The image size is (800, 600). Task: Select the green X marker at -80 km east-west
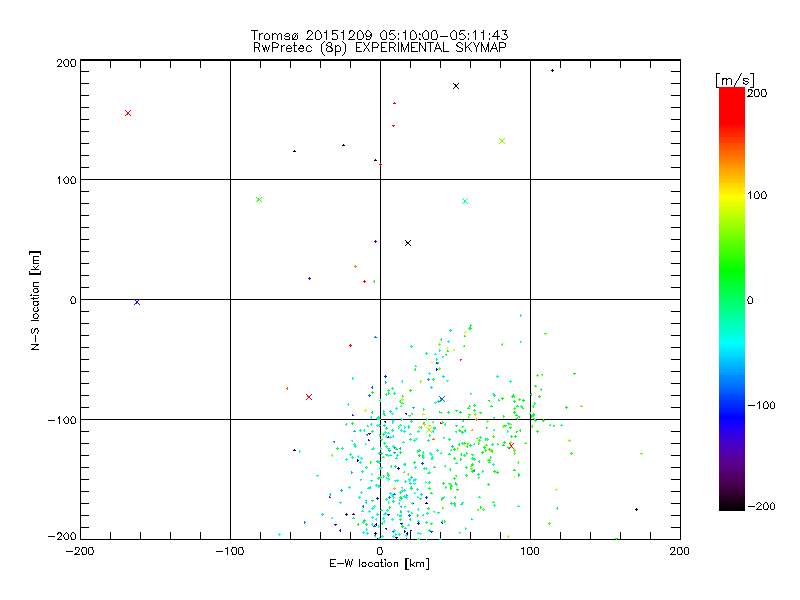pyautogui.click(x=259, y=199)
